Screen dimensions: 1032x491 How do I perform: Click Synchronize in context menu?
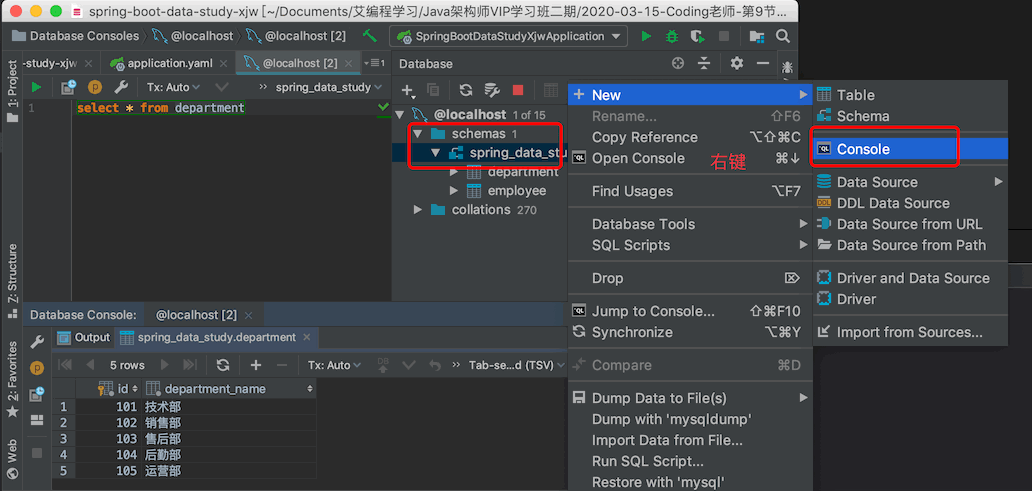tap(689, 332)
